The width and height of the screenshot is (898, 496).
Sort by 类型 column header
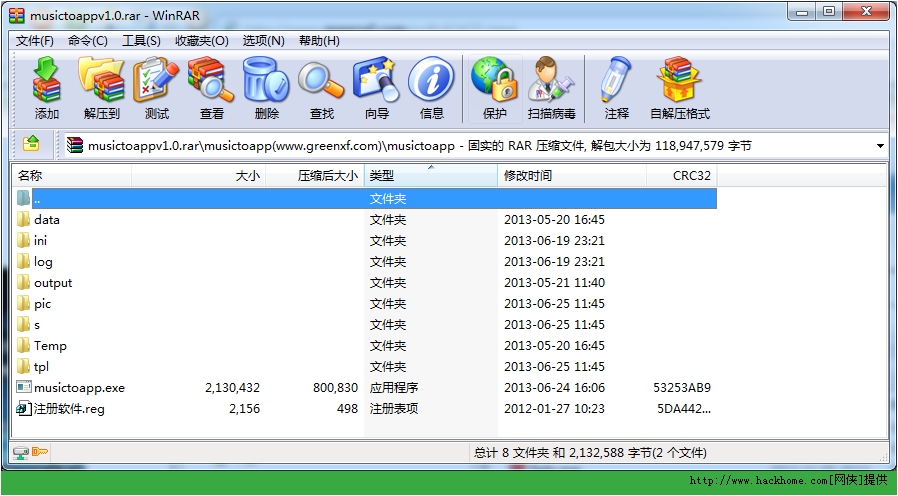pos(431,176)
